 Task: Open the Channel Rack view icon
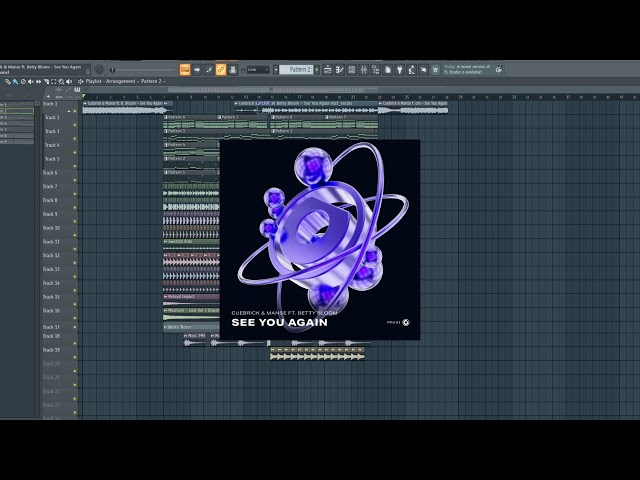coord(351,70)
